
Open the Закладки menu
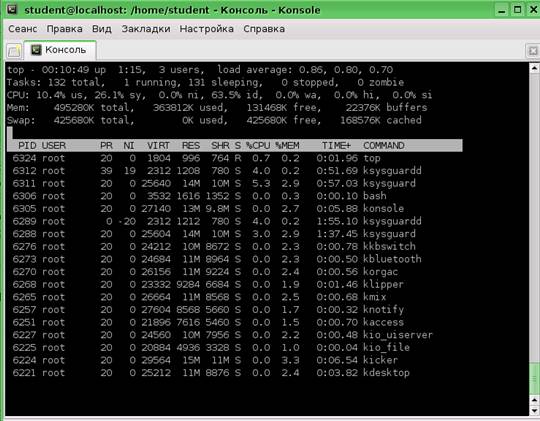(x=146, y=29)
